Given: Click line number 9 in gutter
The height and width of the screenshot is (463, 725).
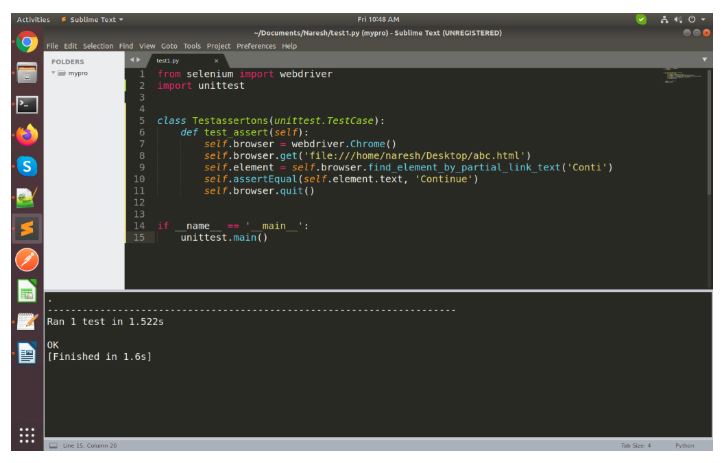Looking at the screenshot, I should click(x=142, y=167).
